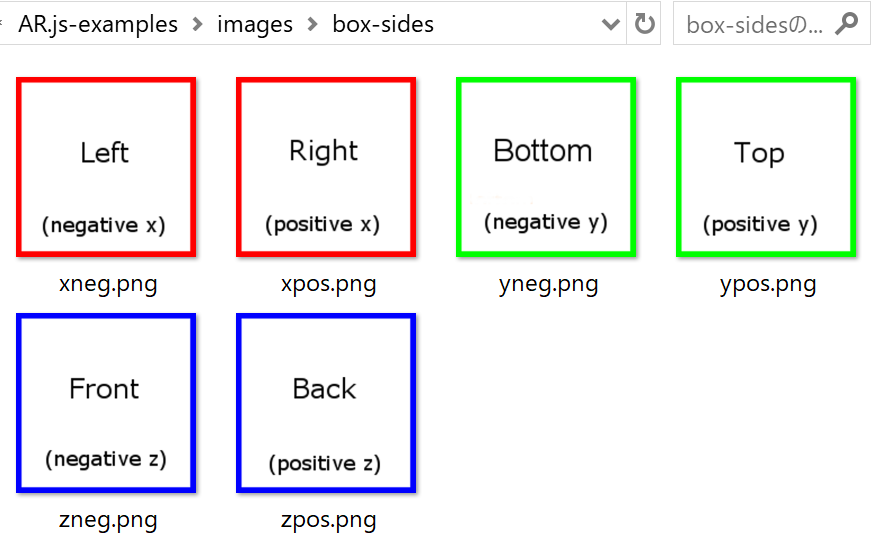Click the ypos.png file name

click(768, 285)
